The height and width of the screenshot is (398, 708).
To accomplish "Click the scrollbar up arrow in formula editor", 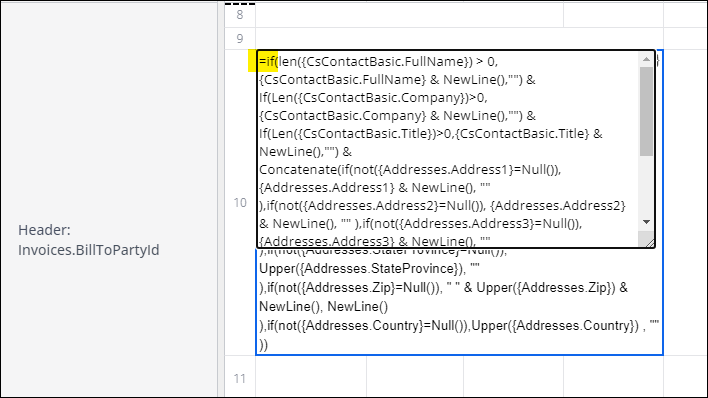I will coord(646,59).
